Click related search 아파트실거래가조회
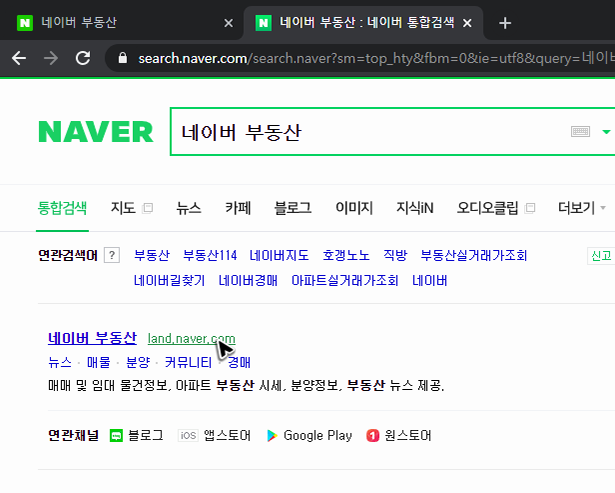The width and height of the screenshot is (615, 493). 344,280
